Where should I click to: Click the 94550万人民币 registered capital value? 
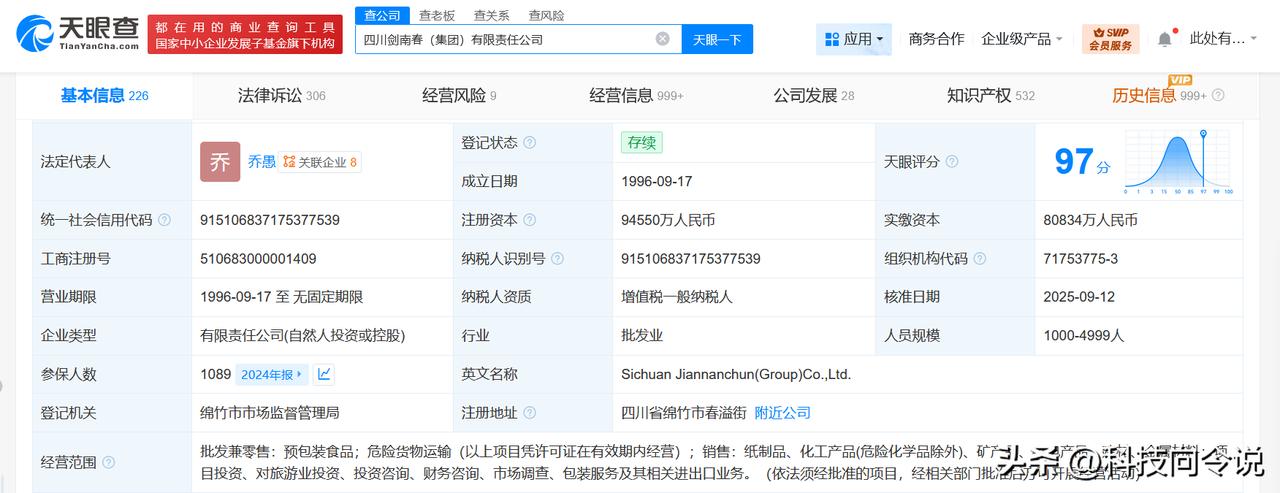(668, 220)
